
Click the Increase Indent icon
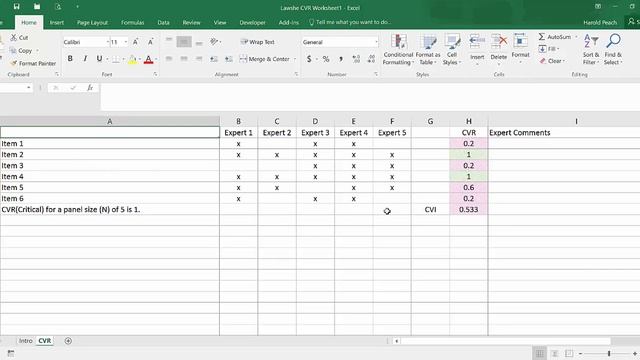pyautogui.click(x=229, y=59)
